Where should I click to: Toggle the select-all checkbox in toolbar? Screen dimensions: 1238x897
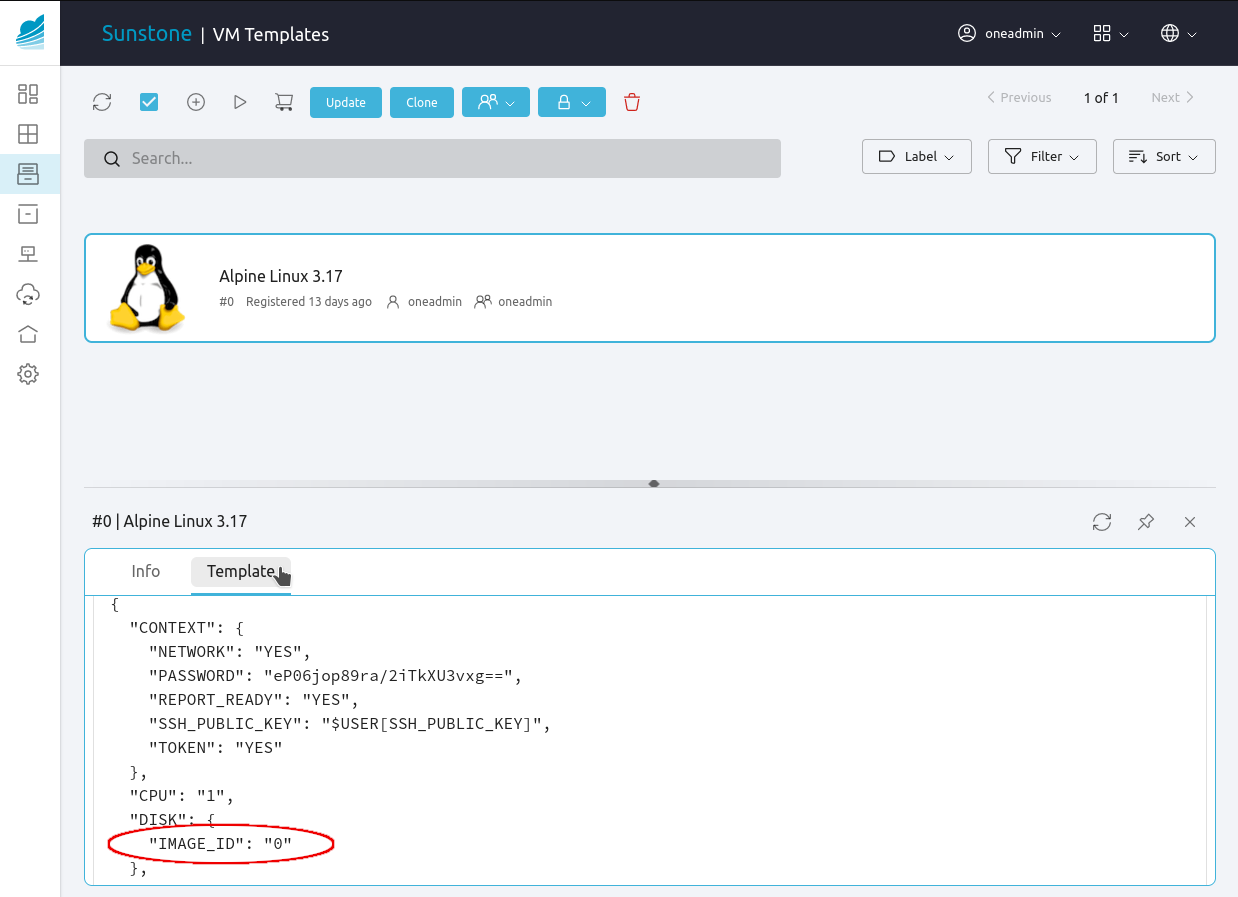(149, 102)
